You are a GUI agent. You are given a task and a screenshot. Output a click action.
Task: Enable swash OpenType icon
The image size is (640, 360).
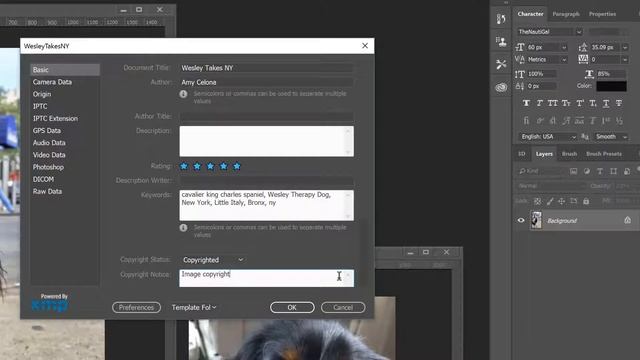point(566,120)
